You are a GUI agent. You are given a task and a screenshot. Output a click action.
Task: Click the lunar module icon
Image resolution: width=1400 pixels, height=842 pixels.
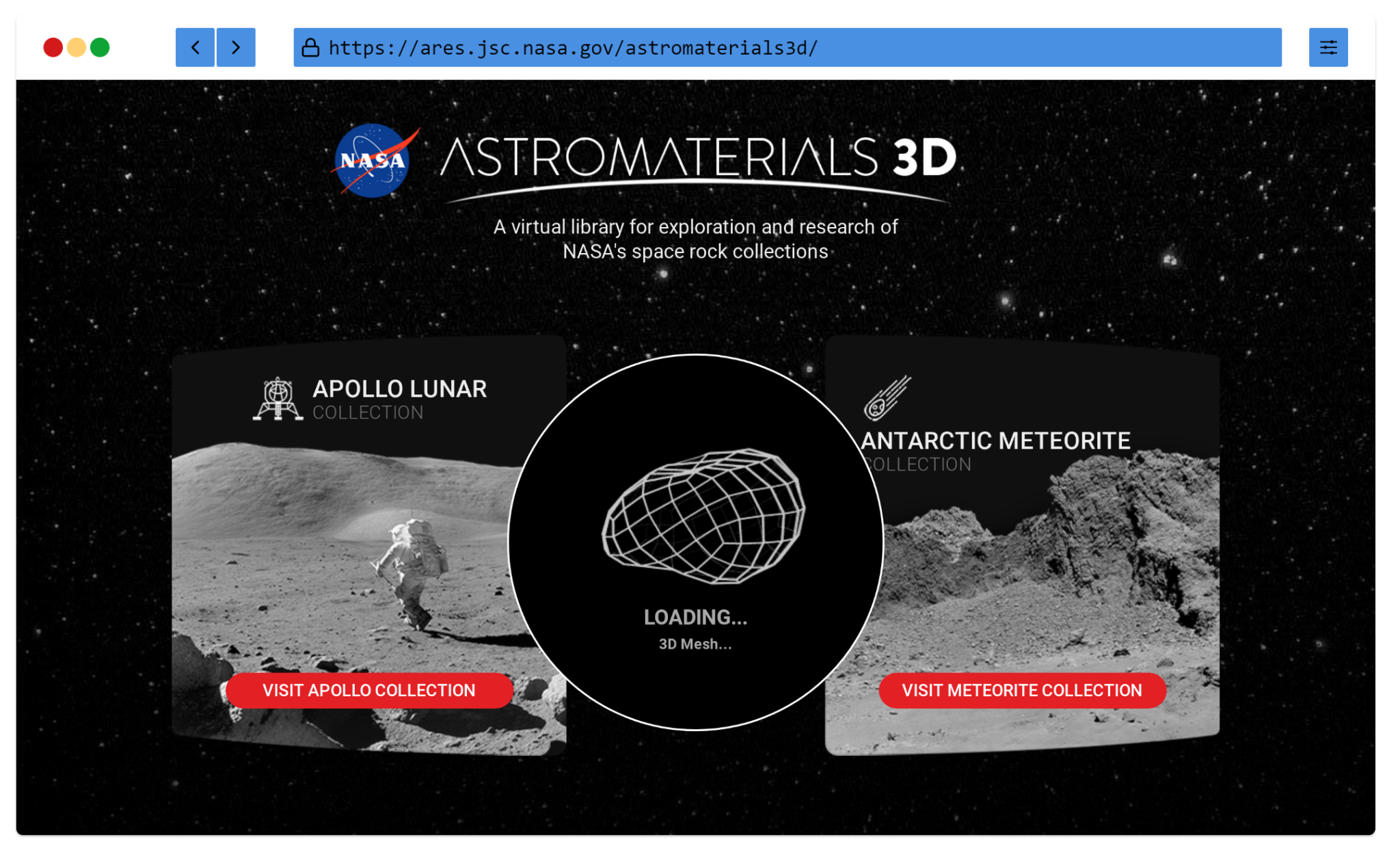278,399
